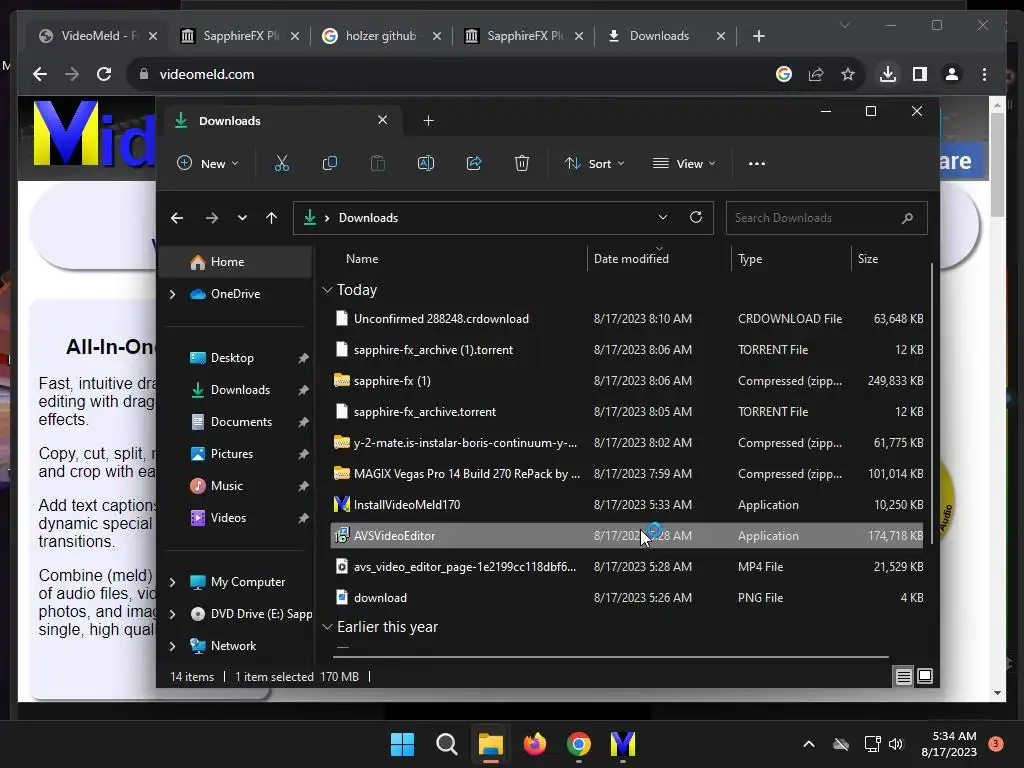Close the Downloads Explorer tab
The image size is (1024, 768).
(383, 120)
